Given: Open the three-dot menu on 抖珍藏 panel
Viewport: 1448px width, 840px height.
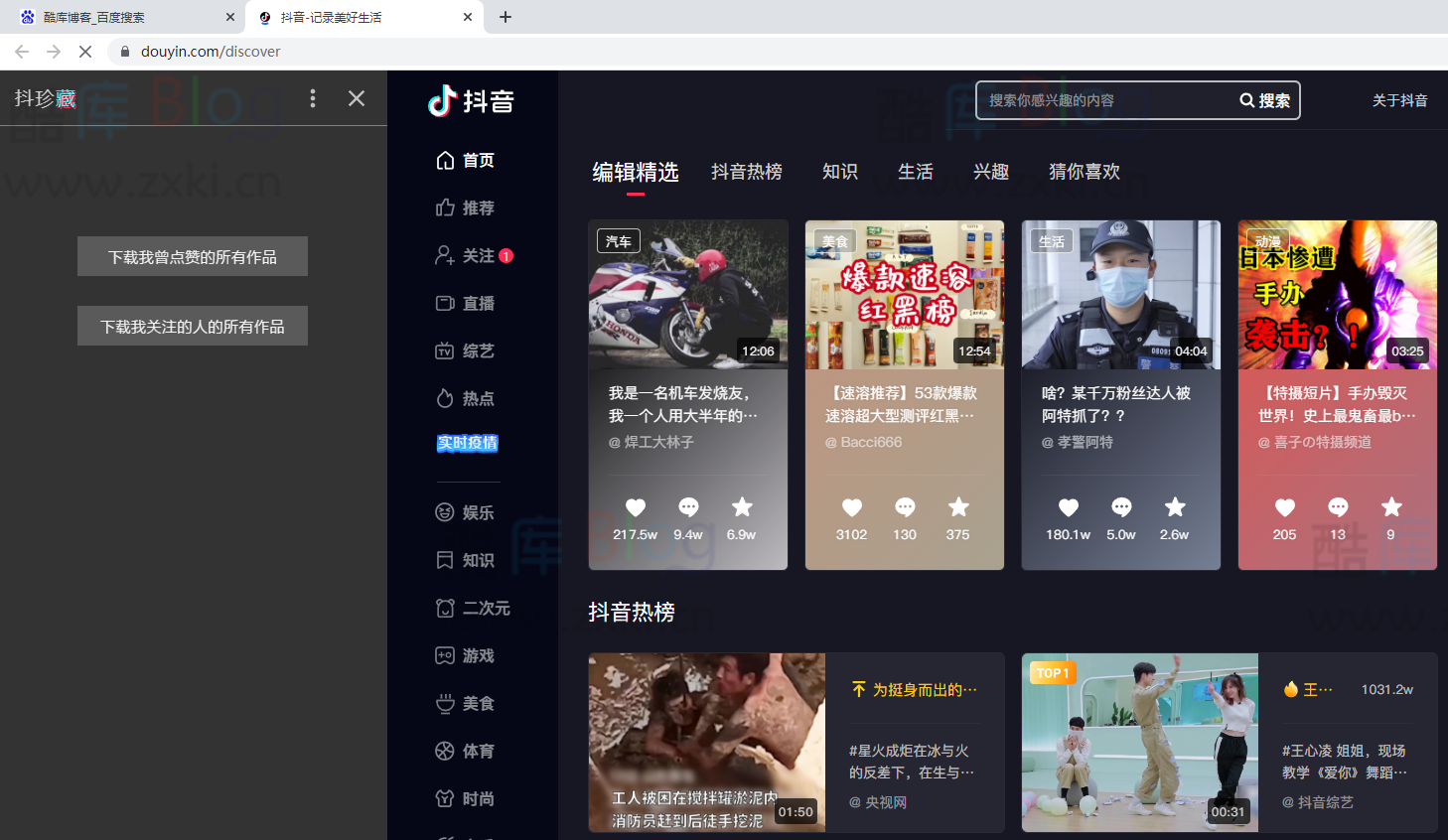Looking at the screenshot, I should [313, 98].
